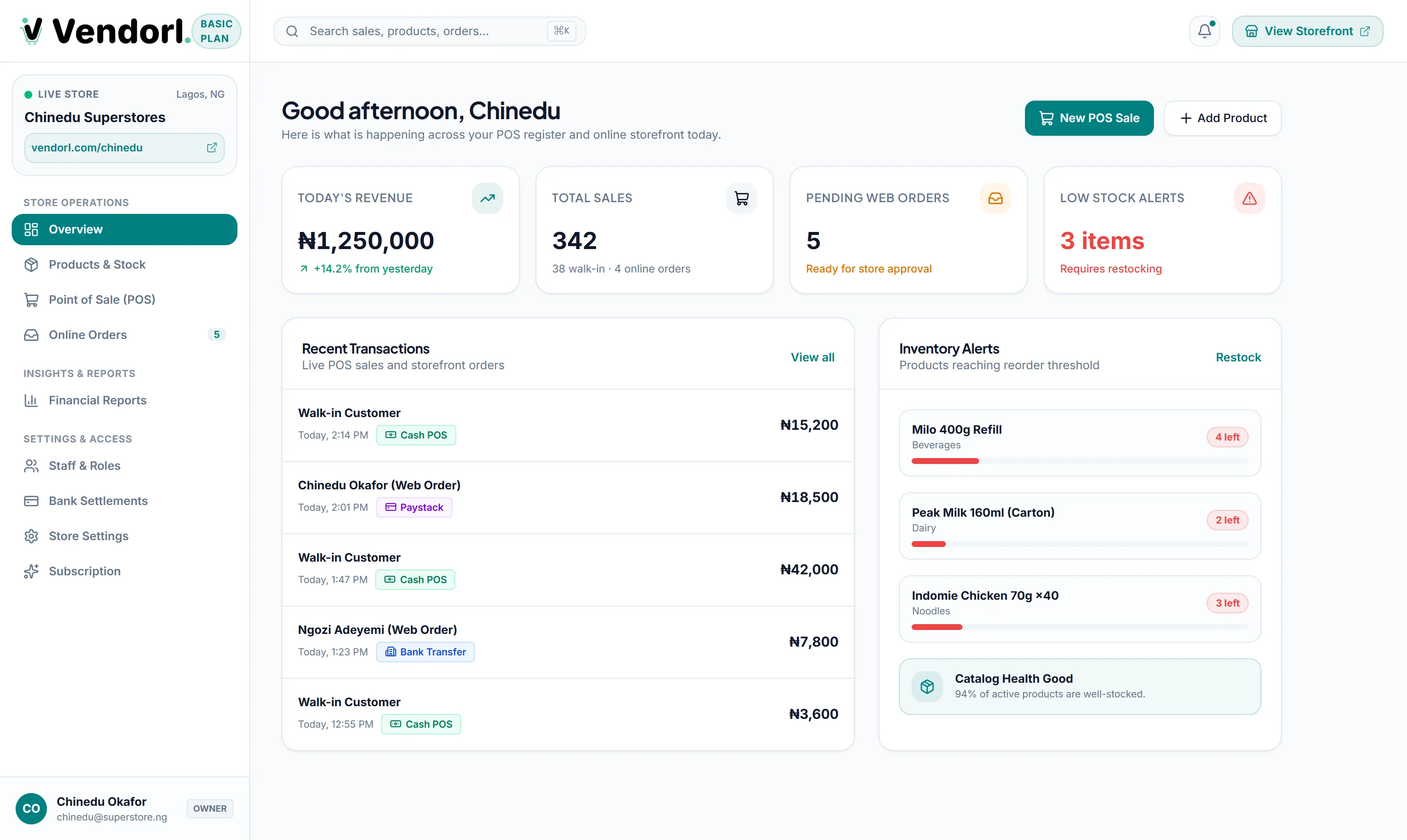
Task: Click View Storefront button
Action: click(1307, 31)
